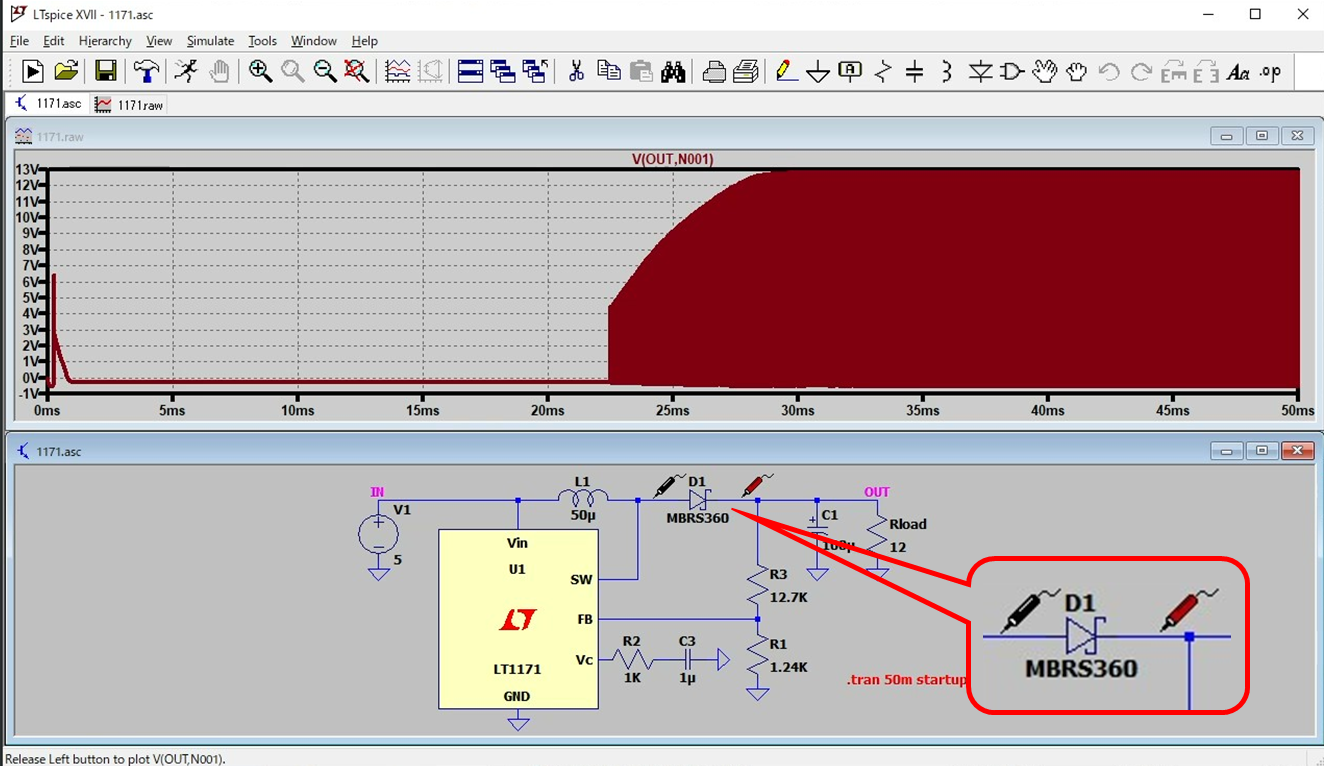Click the 1.24K value of R1
This screenshot has width=1324, height=766.
(x=789, y=667)
